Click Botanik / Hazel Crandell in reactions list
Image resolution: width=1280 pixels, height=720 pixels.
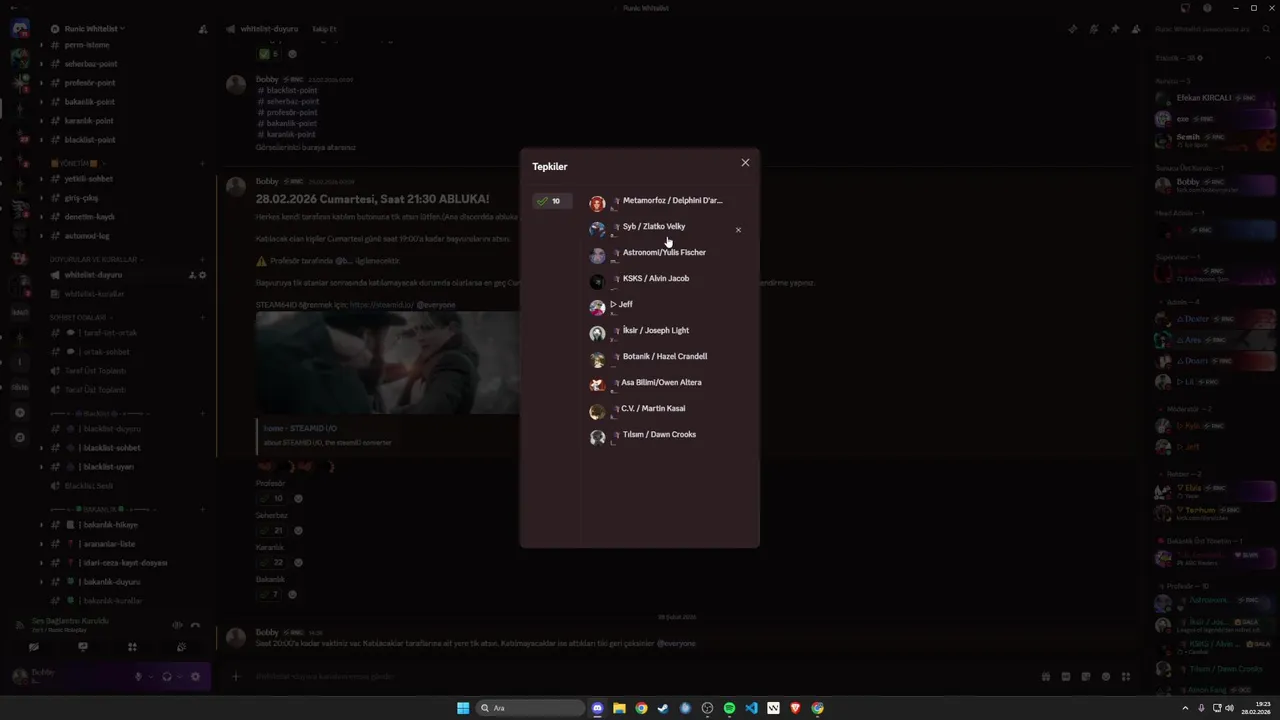[665, 357]
